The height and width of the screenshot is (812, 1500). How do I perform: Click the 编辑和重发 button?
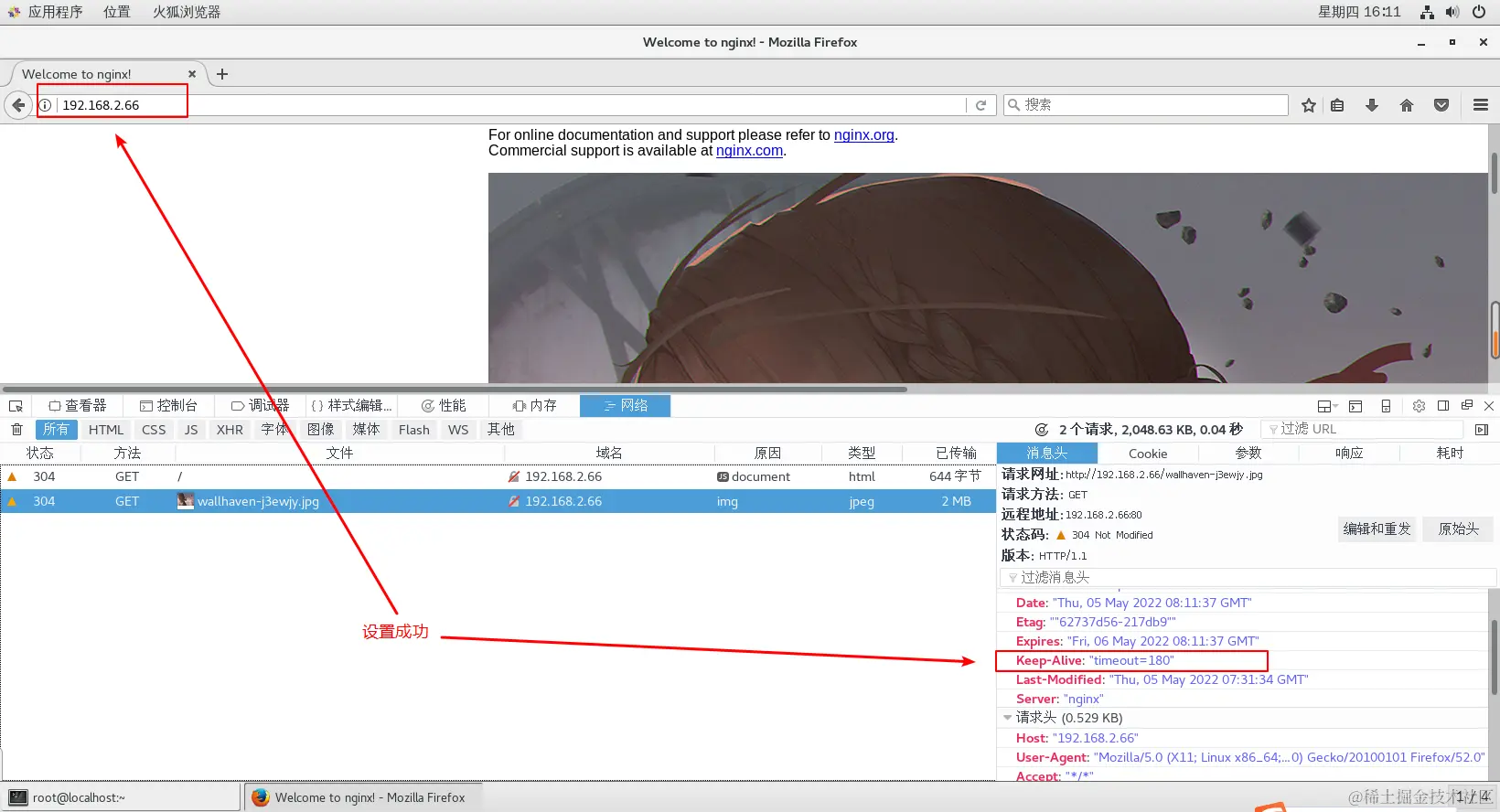(1377, 529)
